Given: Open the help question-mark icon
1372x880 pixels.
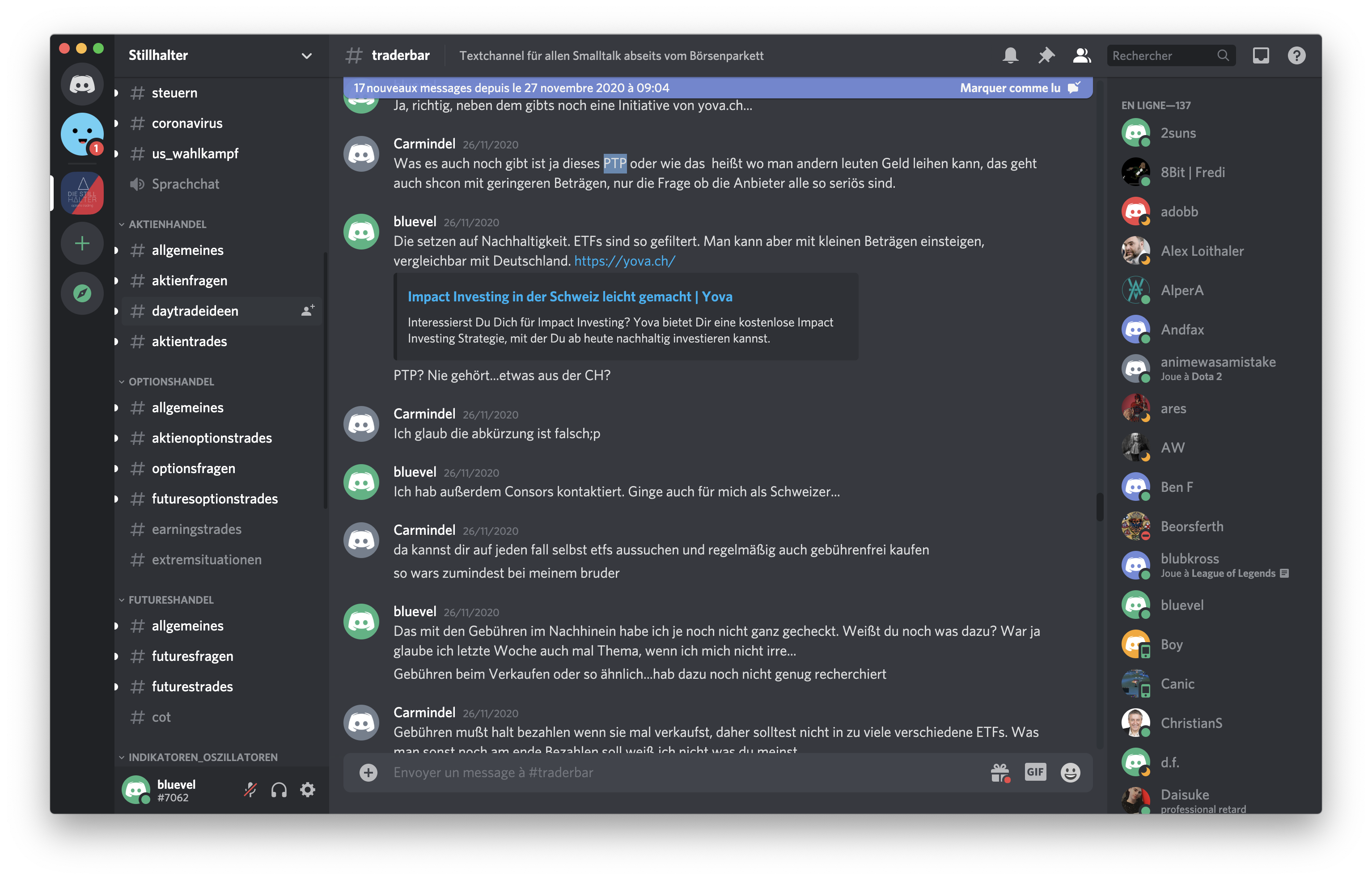Looking at the screenshot, I should (x=1296, y=55).
